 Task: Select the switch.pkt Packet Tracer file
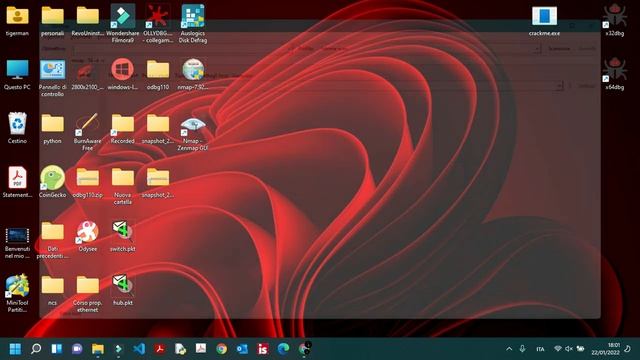pos(123,231)
